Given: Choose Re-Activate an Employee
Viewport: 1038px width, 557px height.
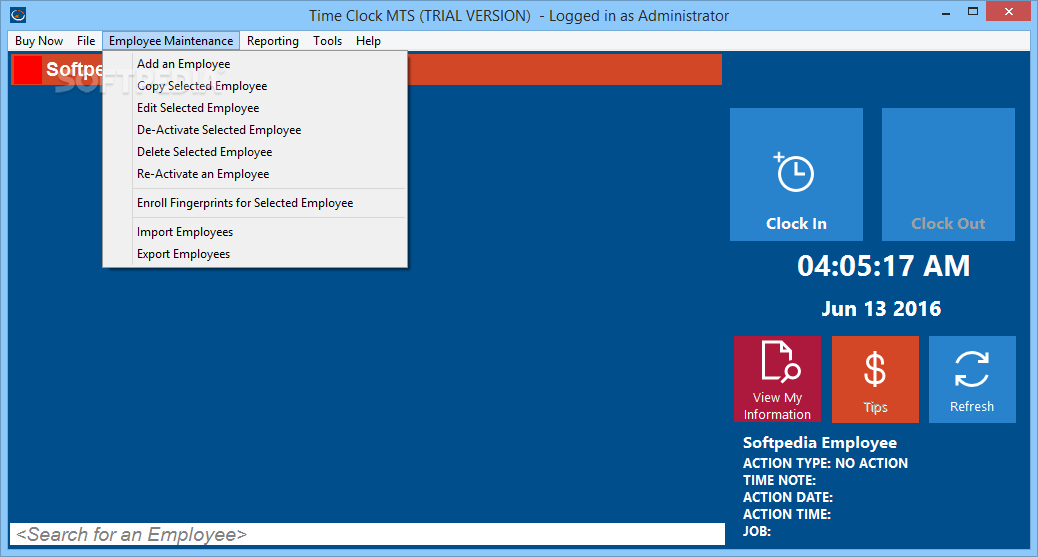Looking at the screenshot, I should tap(255, 174).
